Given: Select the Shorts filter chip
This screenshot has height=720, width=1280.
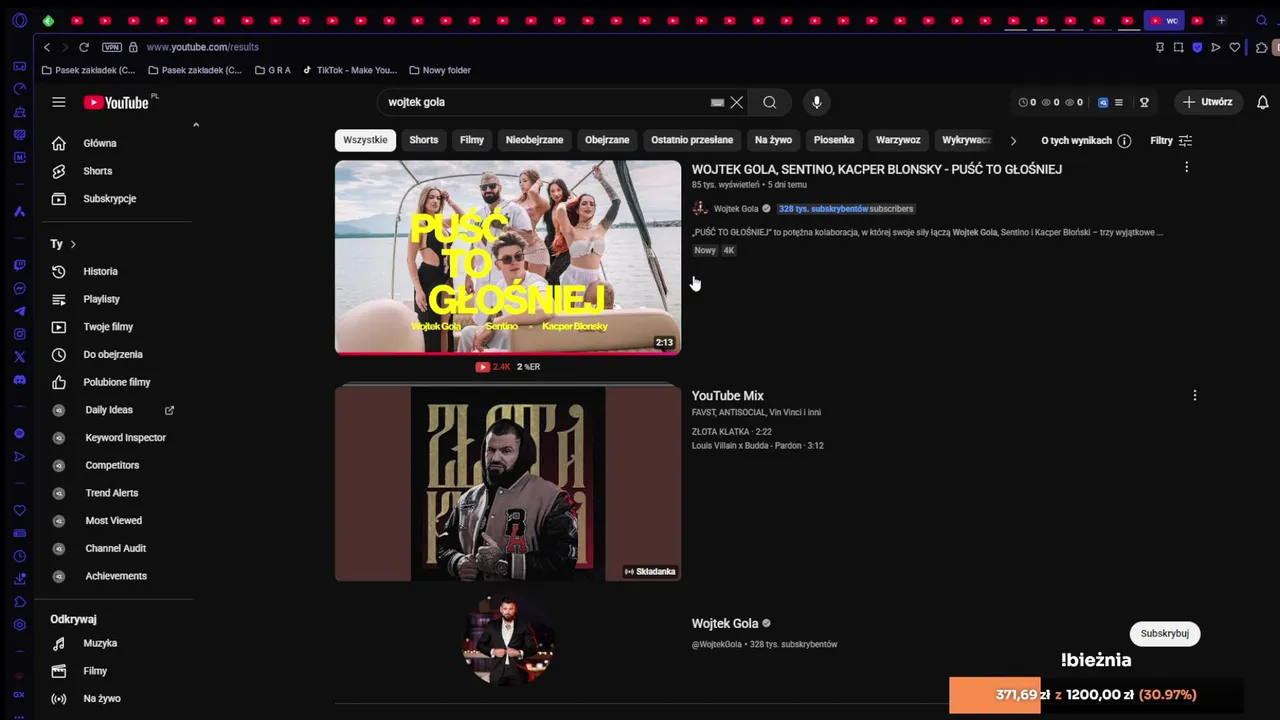Looking at the screenshot, I should pos(424,140).
